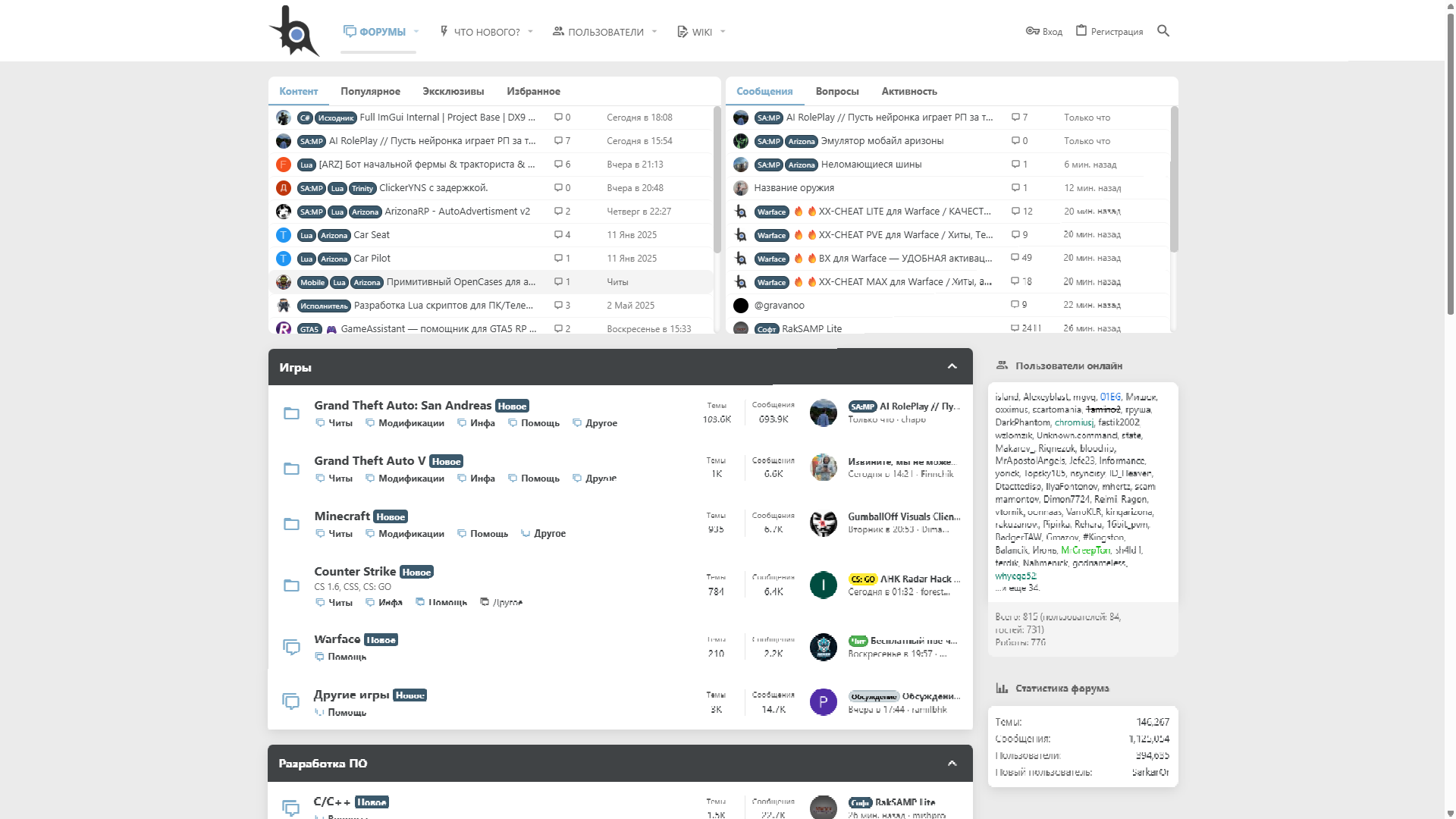This screenshot has height=819, width=1456.
Task: Open the Пользователи dropdown arrow
Action: coord(654,32)
